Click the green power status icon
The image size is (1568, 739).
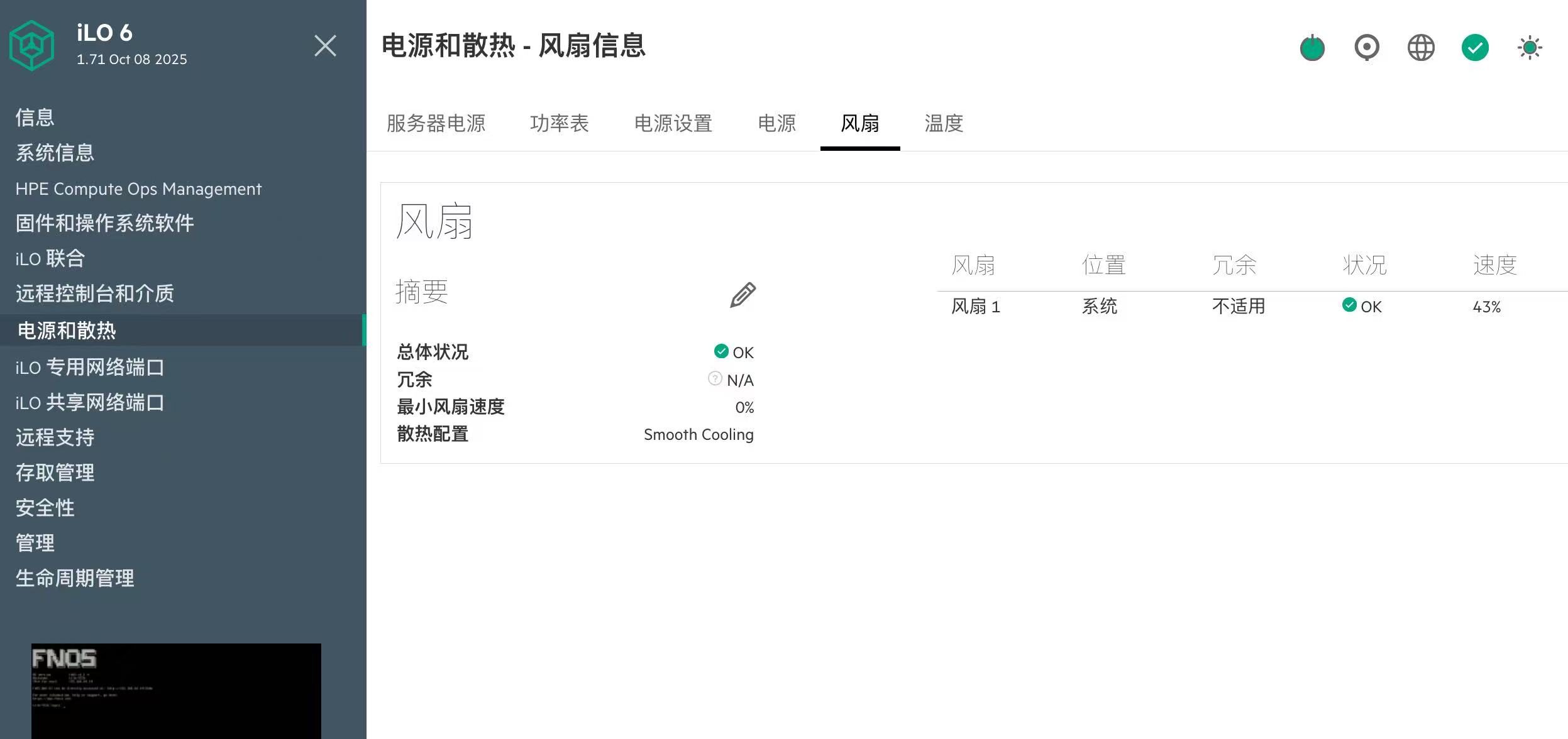click(1312, 48)
